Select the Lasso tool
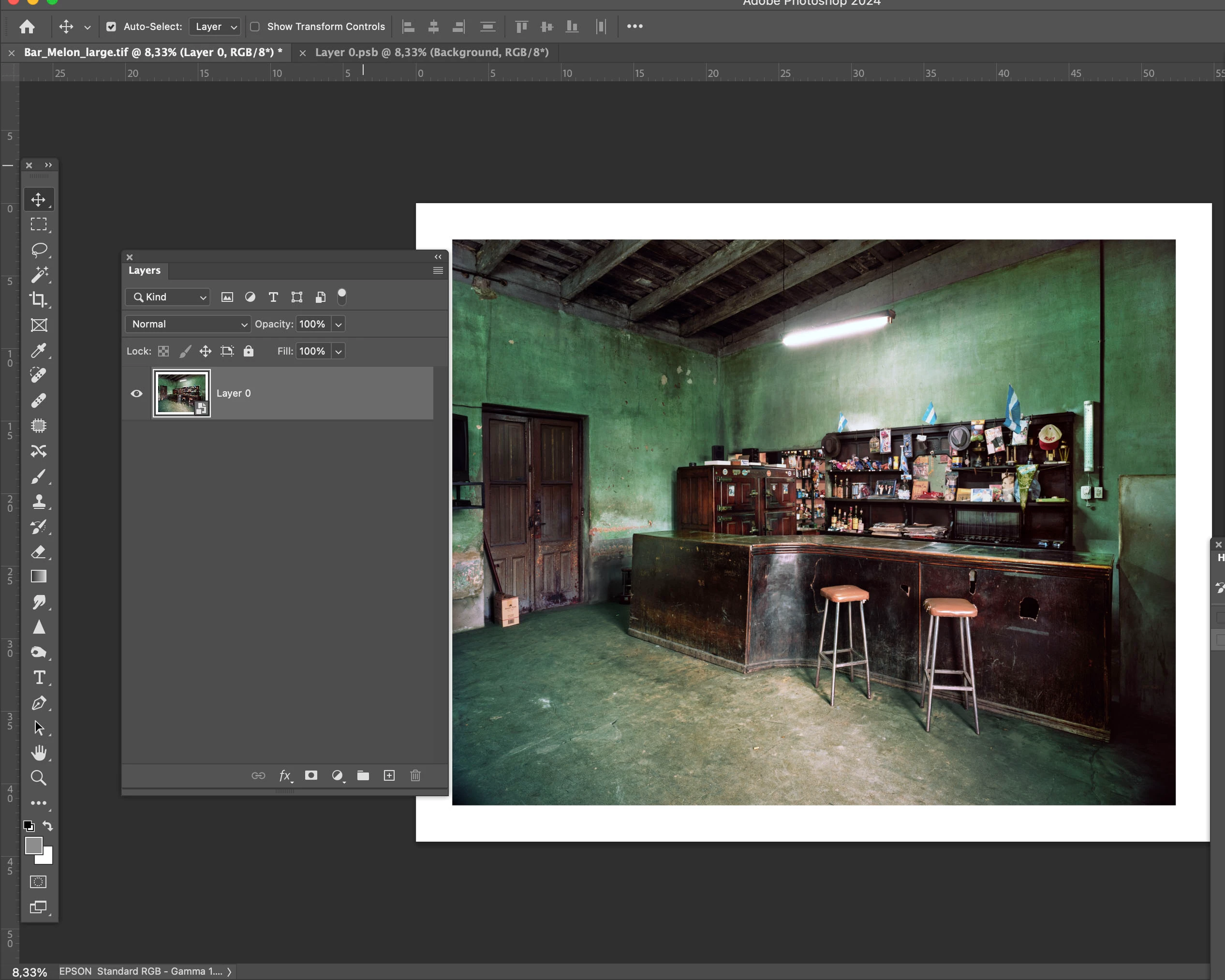This screenshot has height=980, width=1225. (x=38, y=250)
